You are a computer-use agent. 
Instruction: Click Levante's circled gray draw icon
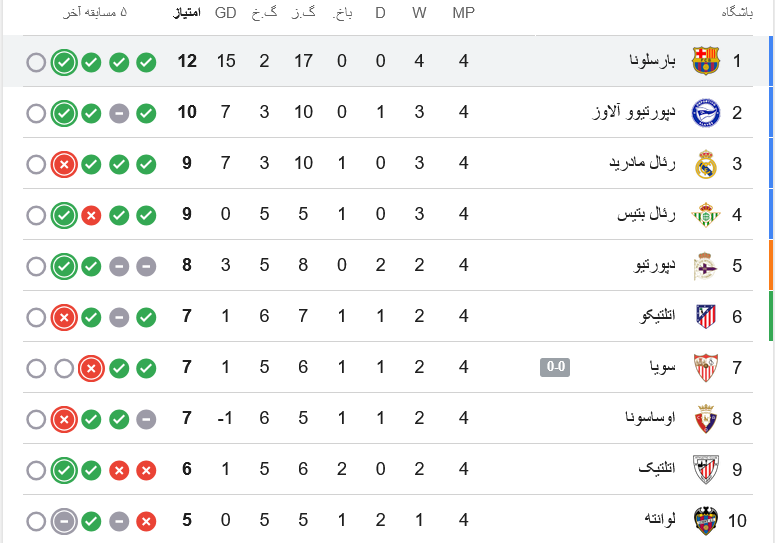pyautogui.click(x=64, y=521)
